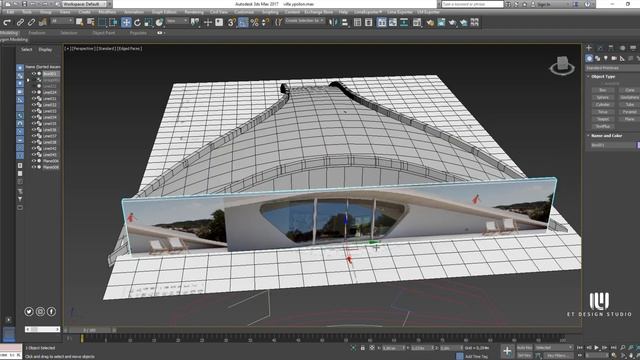Toggle visibility eye for Plane004
The height and width of the screenshot is (360, 640).
pos(34,161)
